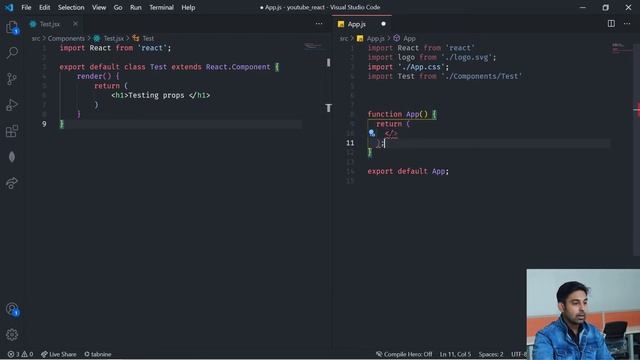Click './Components/Test' import path
Image resolution: width=640 pixels, height=360 pixels.
point(481,76)
